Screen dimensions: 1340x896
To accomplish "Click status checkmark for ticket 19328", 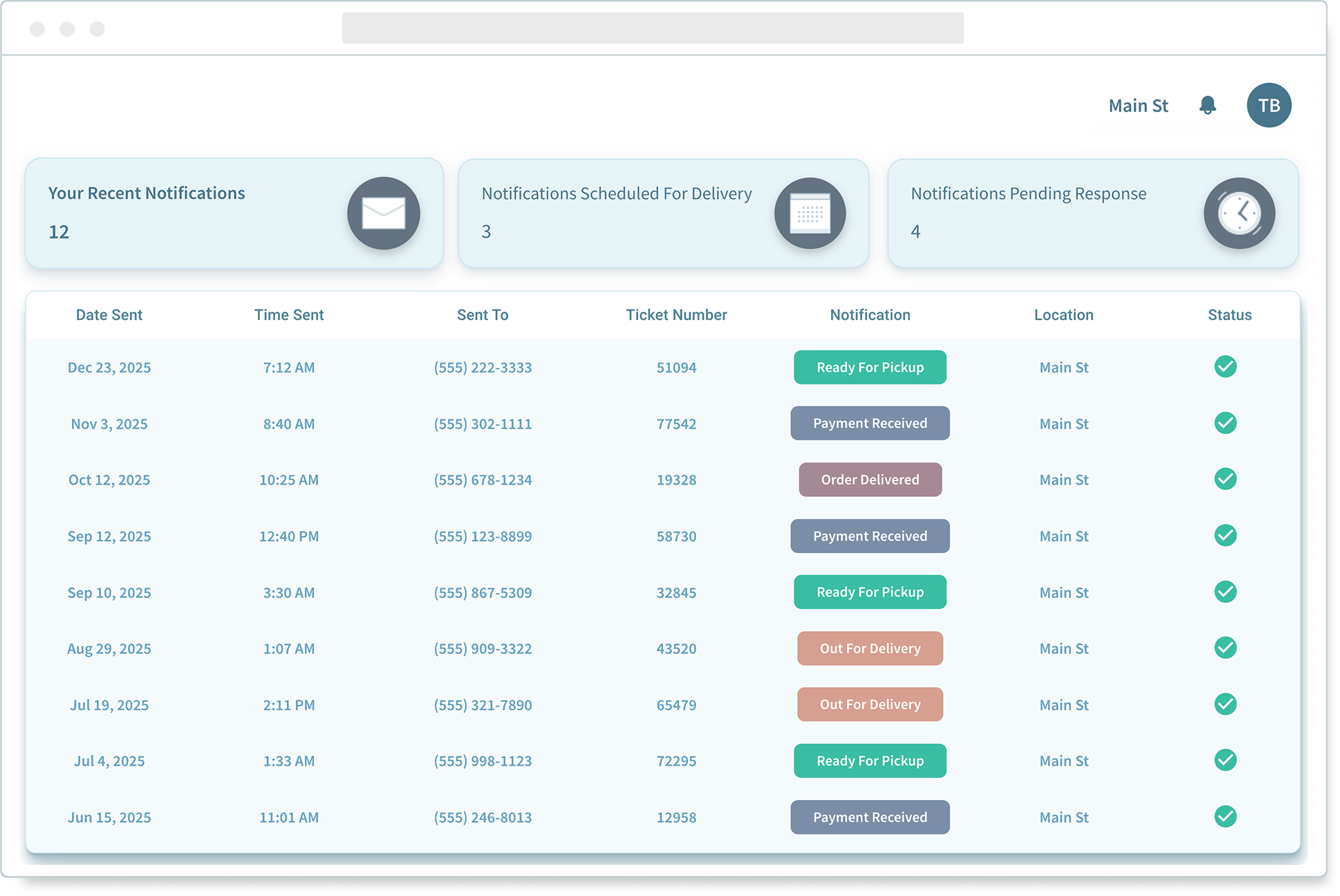I will click(x=1225, y=479).
